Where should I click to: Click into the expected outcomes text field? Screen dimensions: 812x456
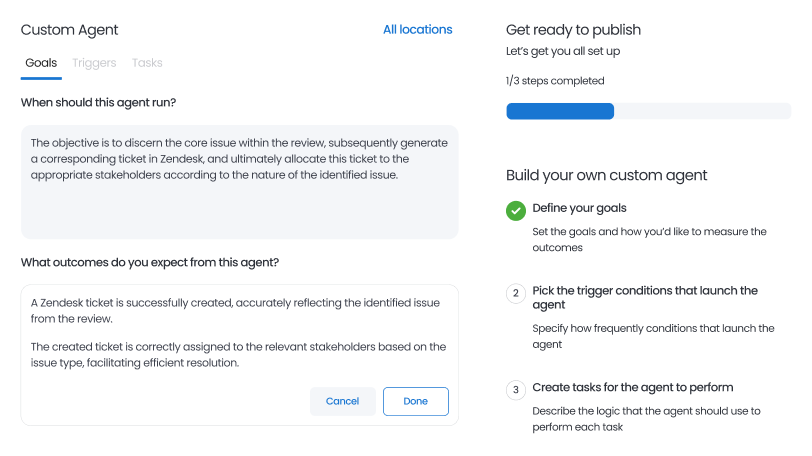pos(239,333)
